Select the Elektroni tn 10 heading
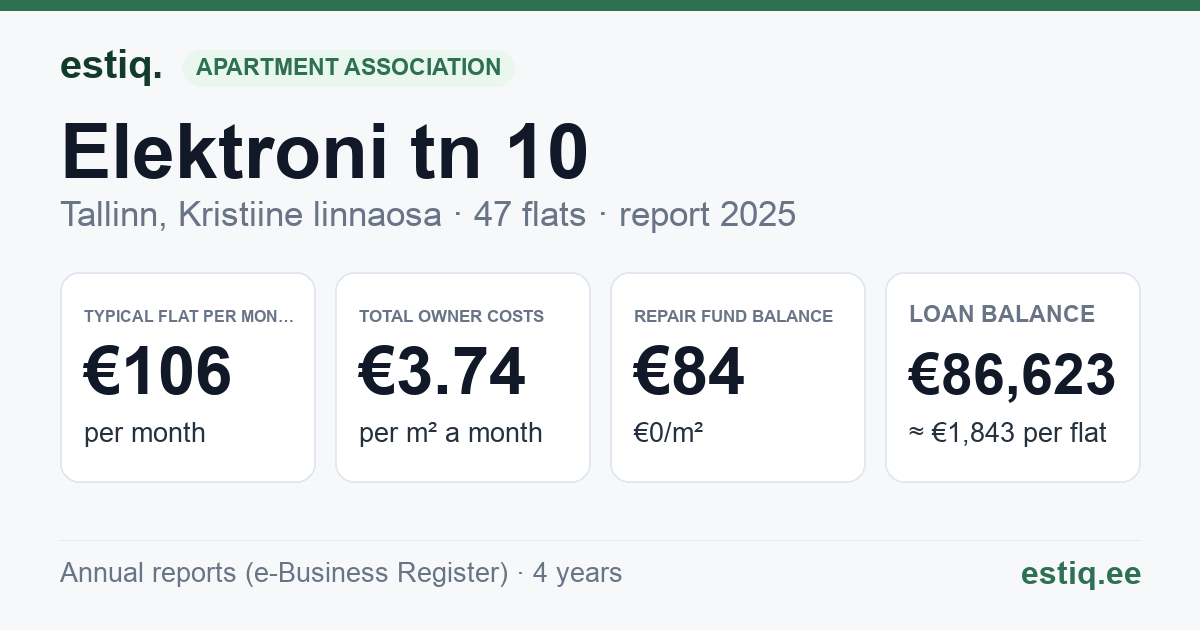This screenshot has width=1200, height=630. [x=325, y=152]
